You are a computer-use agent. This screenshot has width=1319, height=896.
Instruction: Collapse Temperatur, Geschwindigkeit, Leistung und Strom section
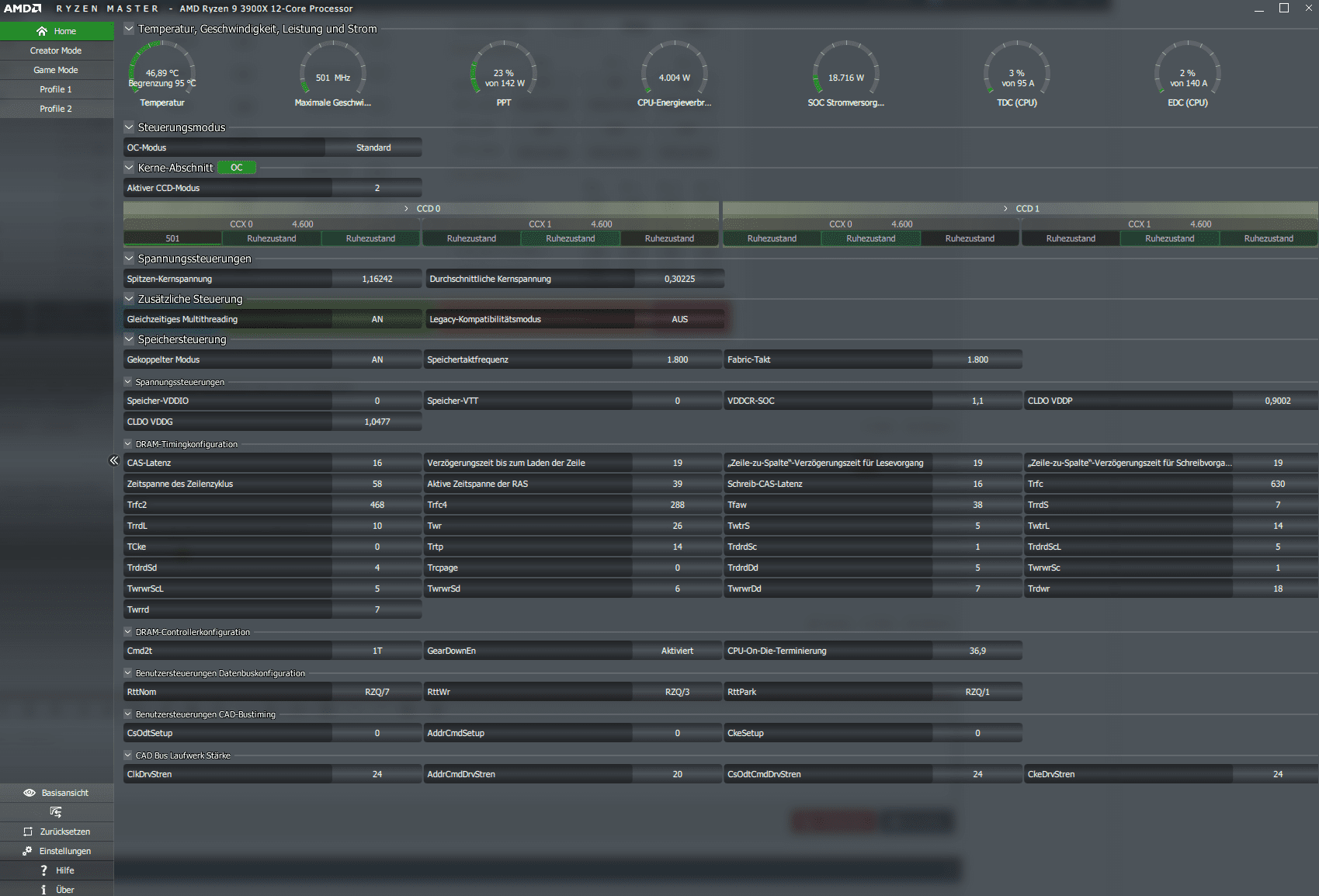click(x=129, y=29)
